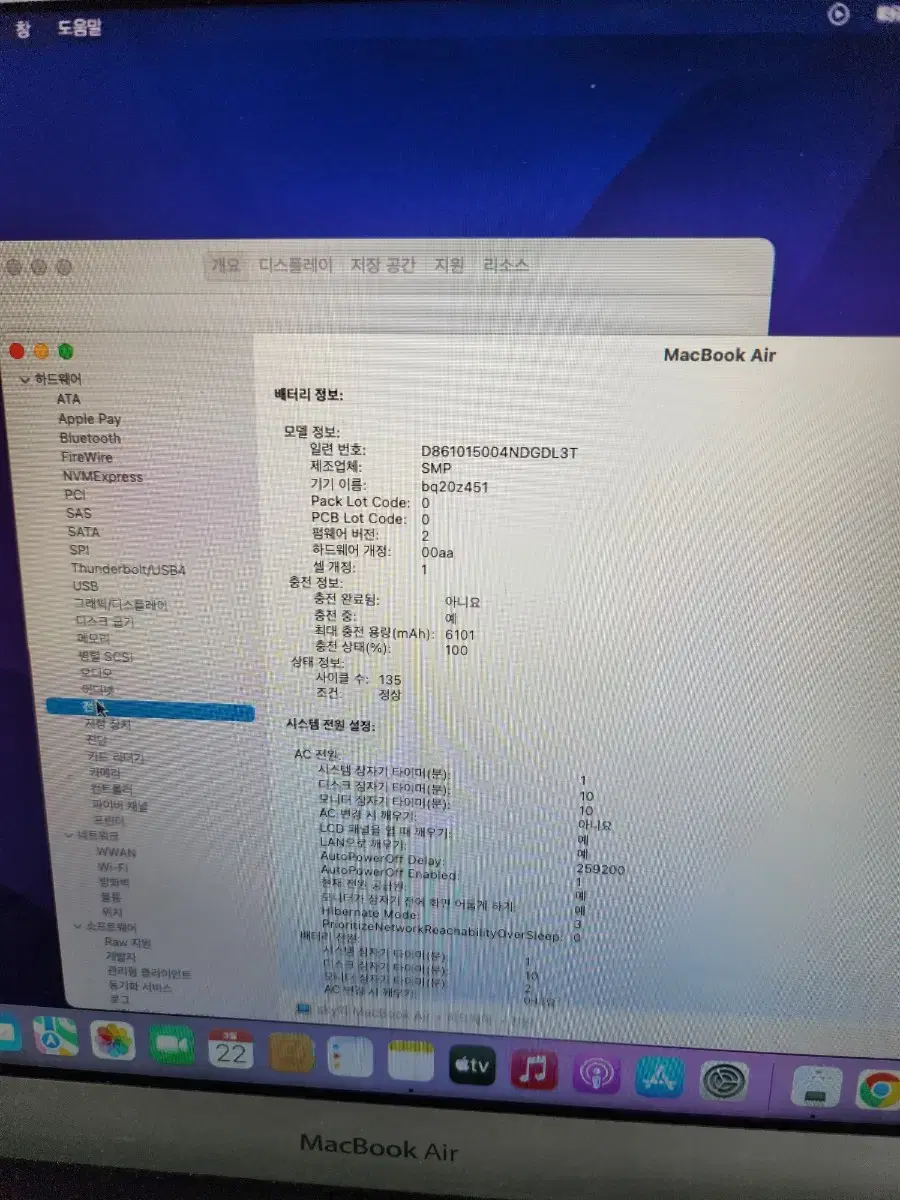This screenshot has width=900, height=1200.
Task: Select SATA in the sidebar
Action: click(83, 532)
